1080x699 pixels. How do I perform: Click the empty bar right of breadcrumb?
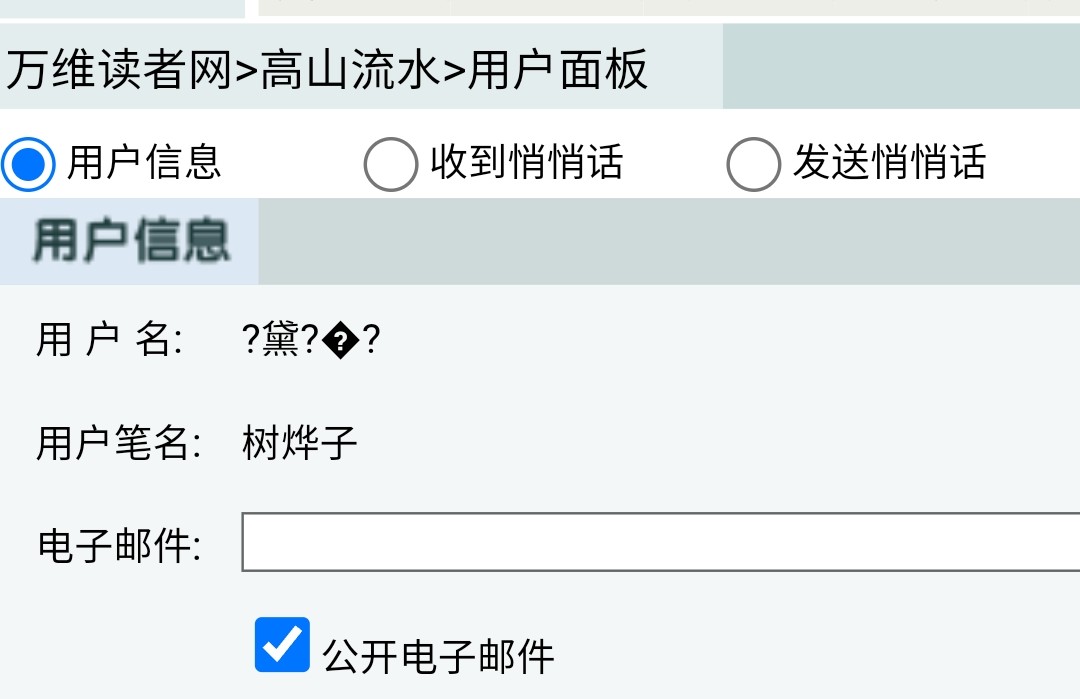(900, 67)
